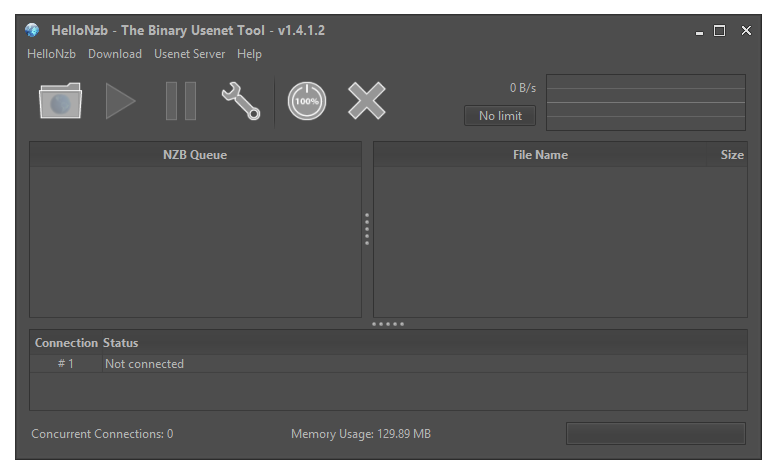Click the Memory Usage: 129.89 MB label
Screen dimensions: 776x476
click(x=361, y=434)
